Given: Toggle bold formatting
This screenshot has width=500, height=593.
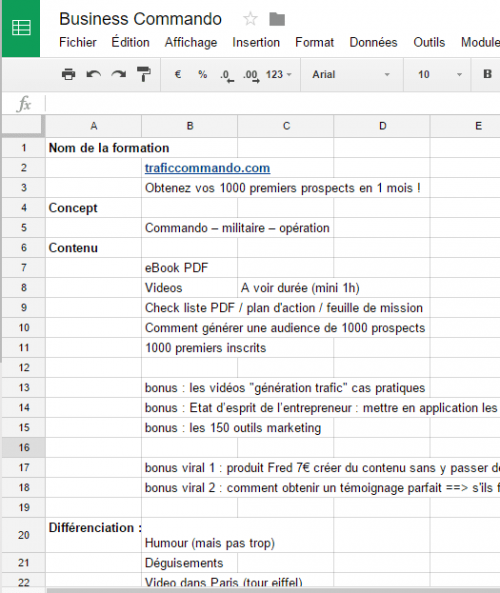Looking at the screenshot, I should coord(488,74).
